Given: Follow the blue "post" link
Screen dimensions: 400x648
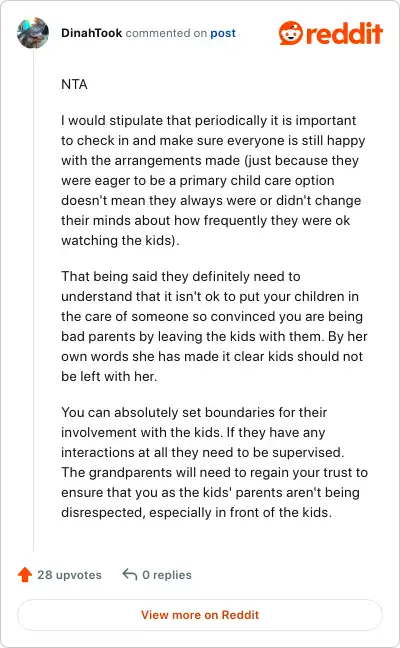Looking at the screenshot, I should (223, 33).
